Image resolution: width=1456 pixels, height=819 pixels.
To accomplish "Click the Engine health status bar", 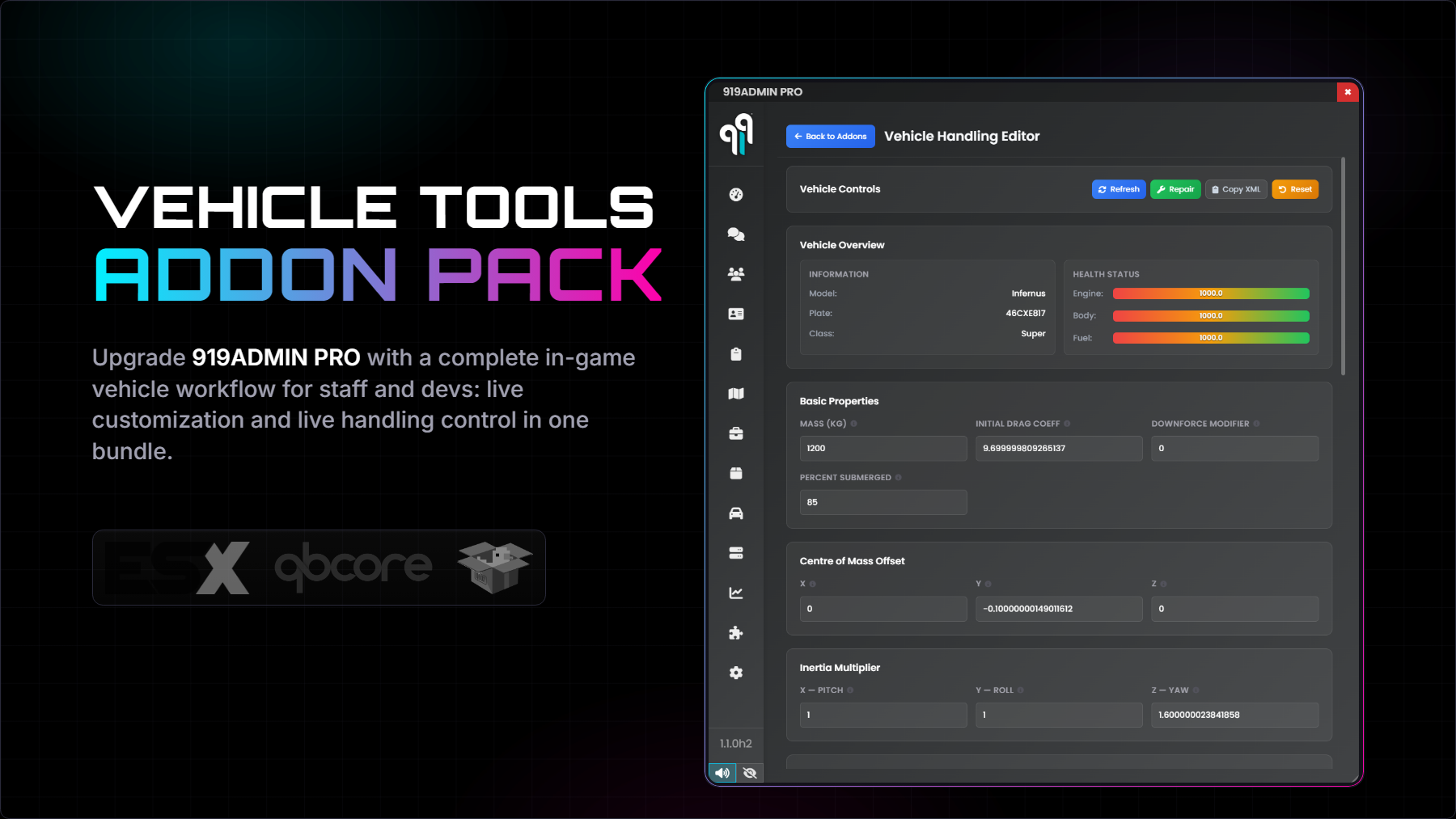I will coord(1211,293).
